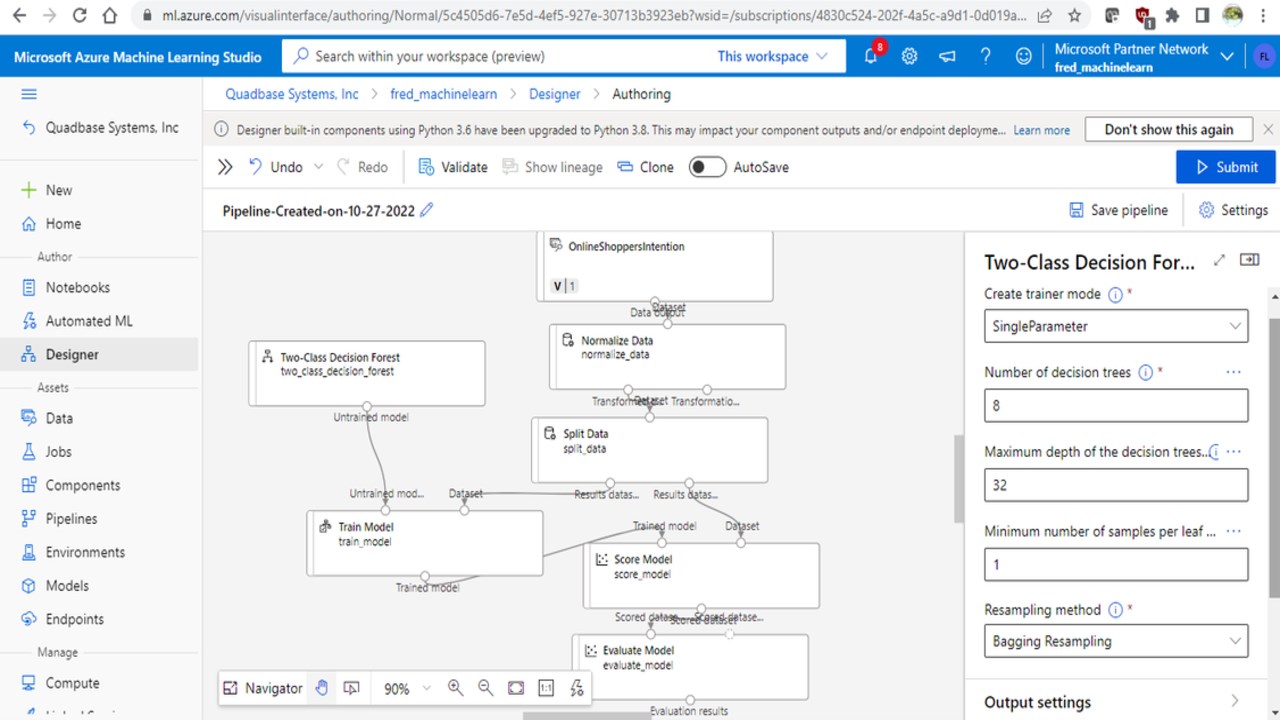The width and height of the screenshot is (1280, 720).
Task: Open more options for Minimum samples per leaf
Action: (1233, 531)
